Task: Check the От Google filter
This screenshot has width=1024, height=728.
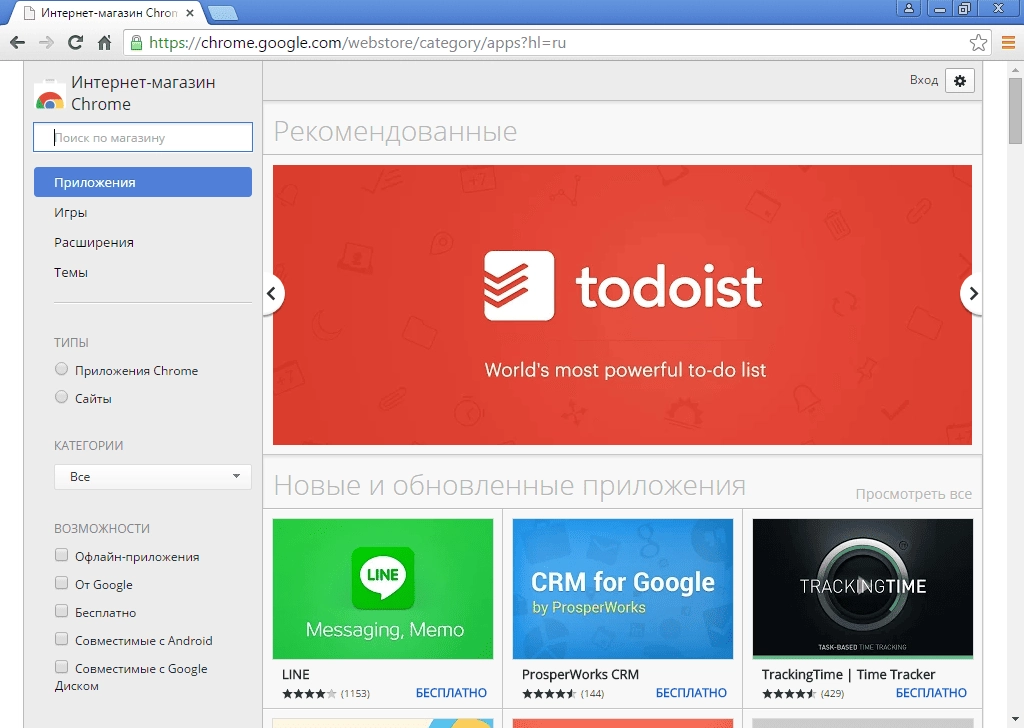Action: (x=61, y=583)
